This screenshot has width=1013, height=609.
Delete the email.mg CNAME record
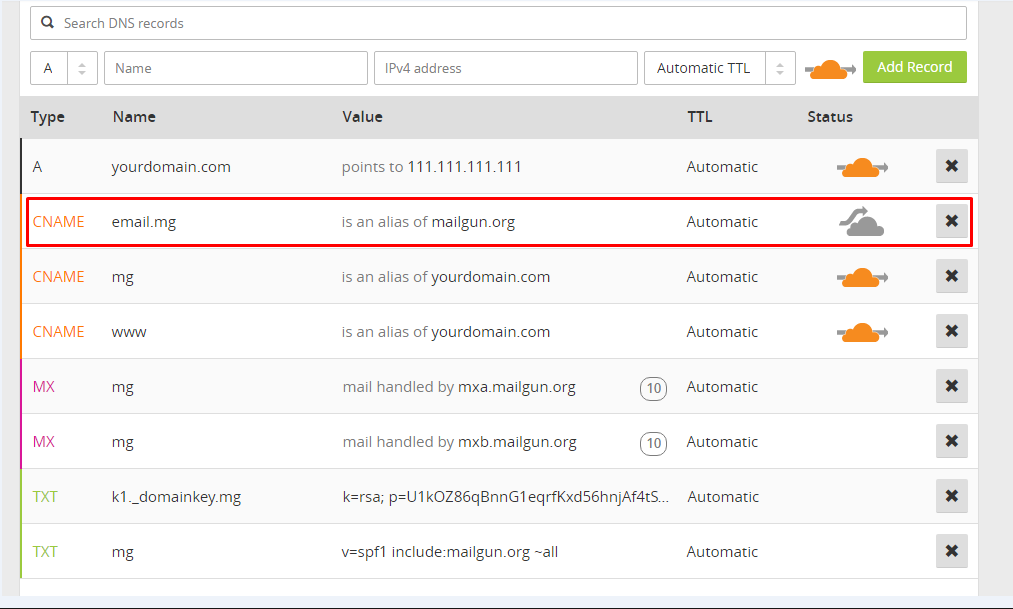pyautogui.click(x=951, y=221)
